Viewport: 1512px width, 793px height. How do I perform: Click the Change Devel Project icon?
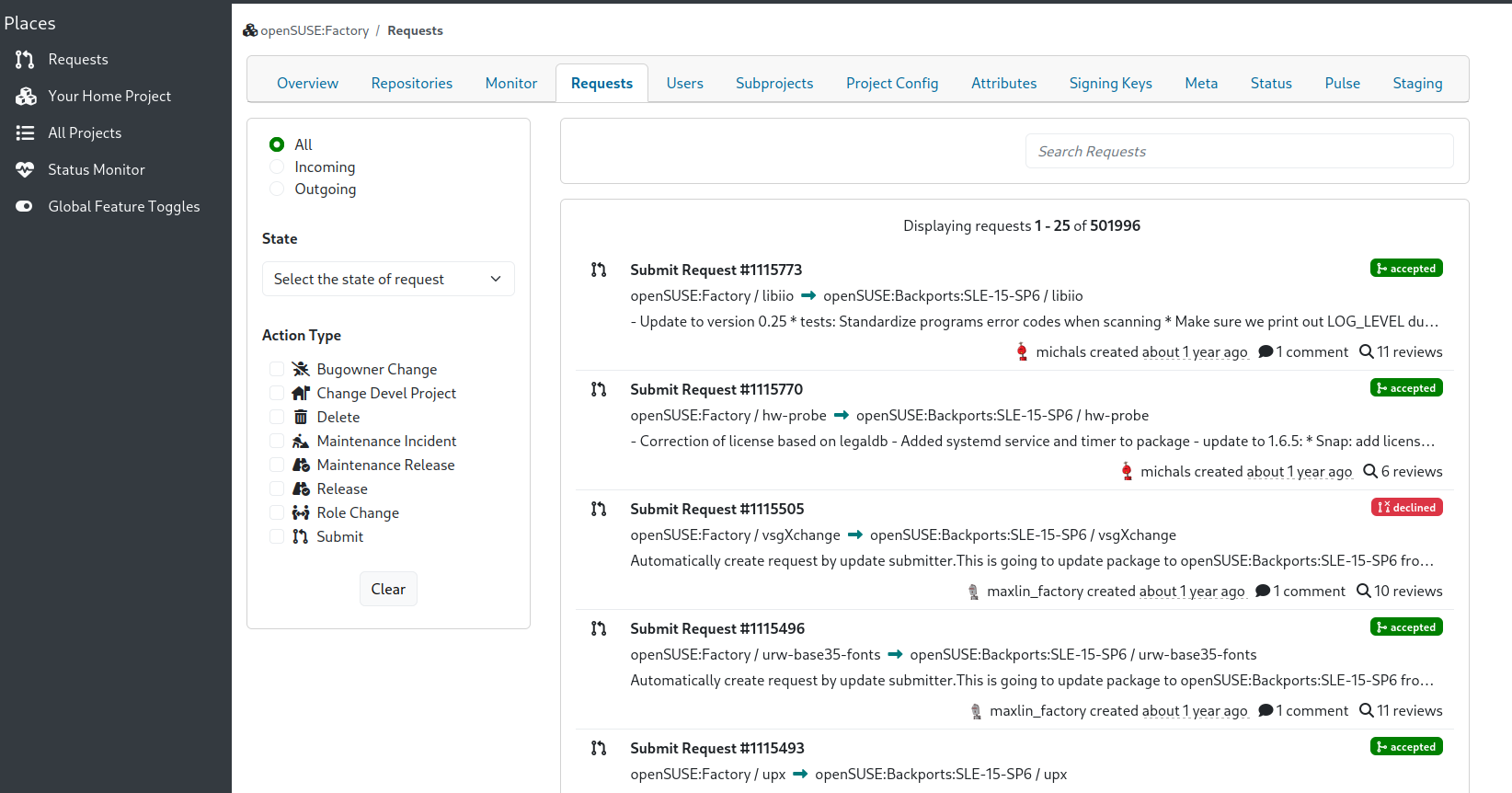301,393
